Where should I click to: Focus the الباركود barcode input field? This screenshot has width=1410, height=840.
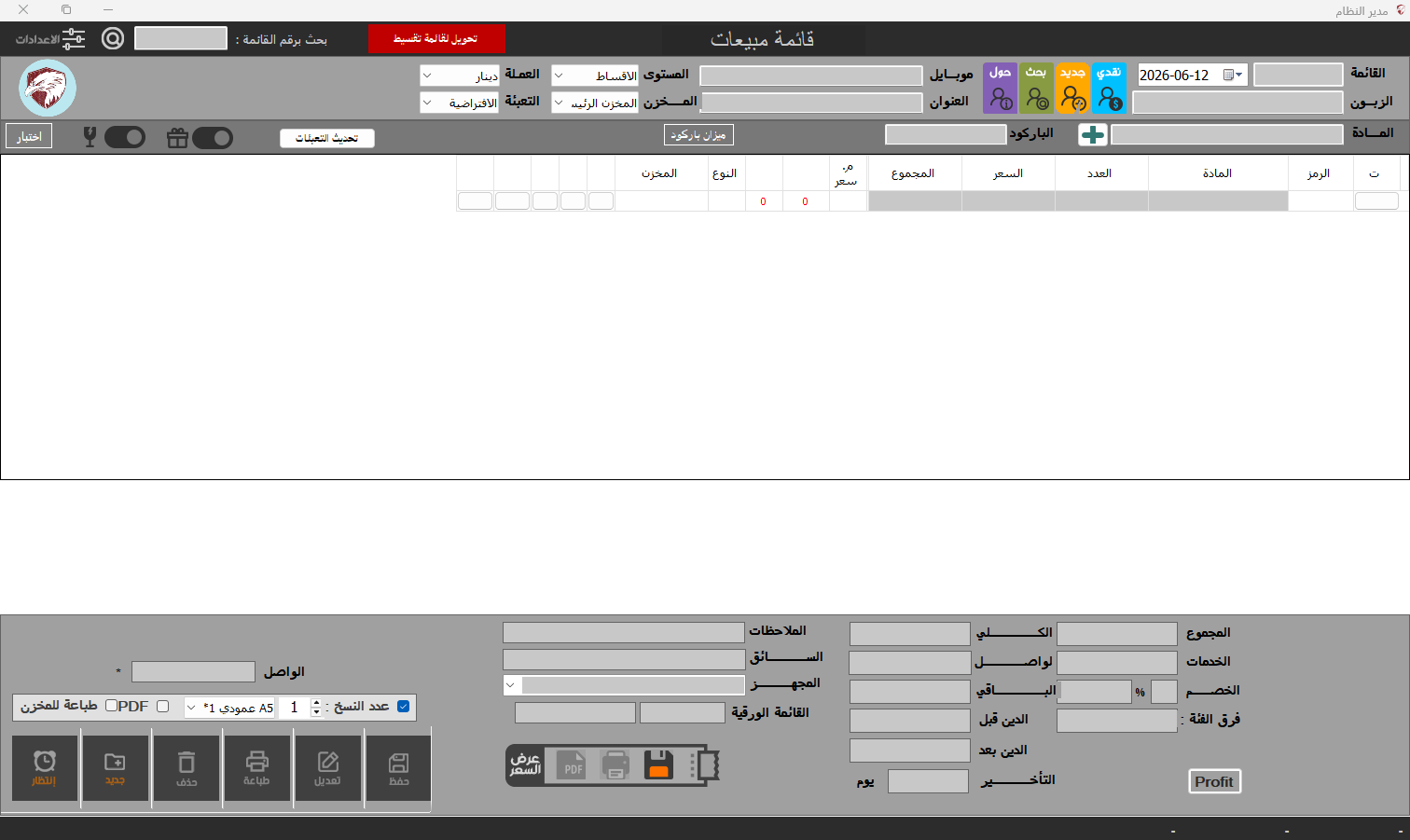946,134
